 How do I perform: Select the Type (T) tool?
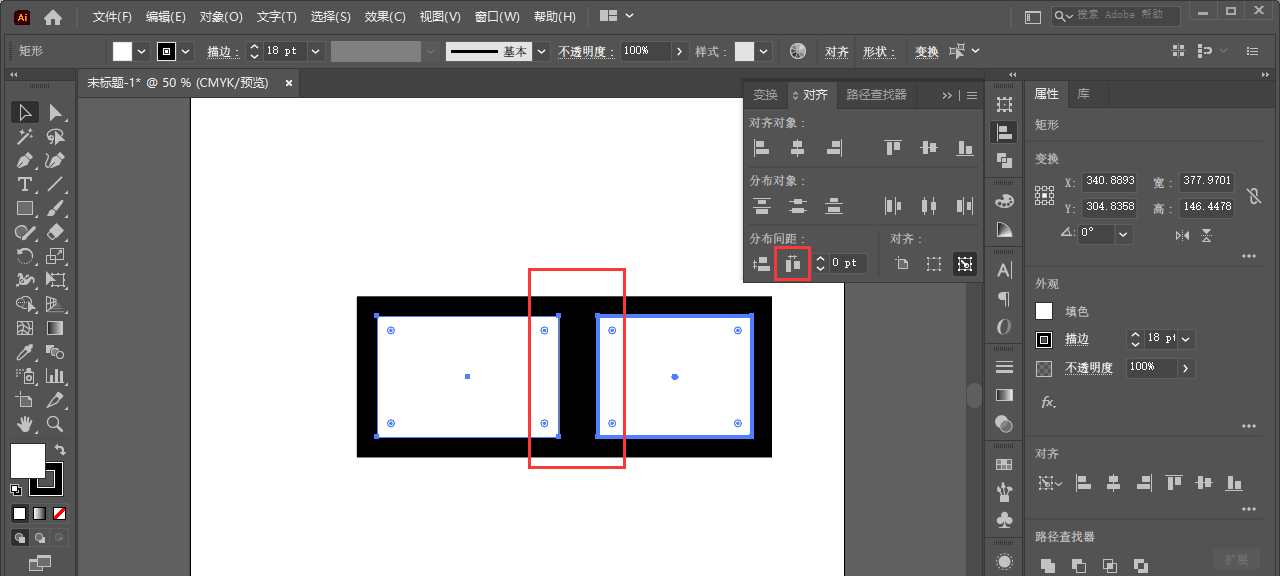click(25, 184)
